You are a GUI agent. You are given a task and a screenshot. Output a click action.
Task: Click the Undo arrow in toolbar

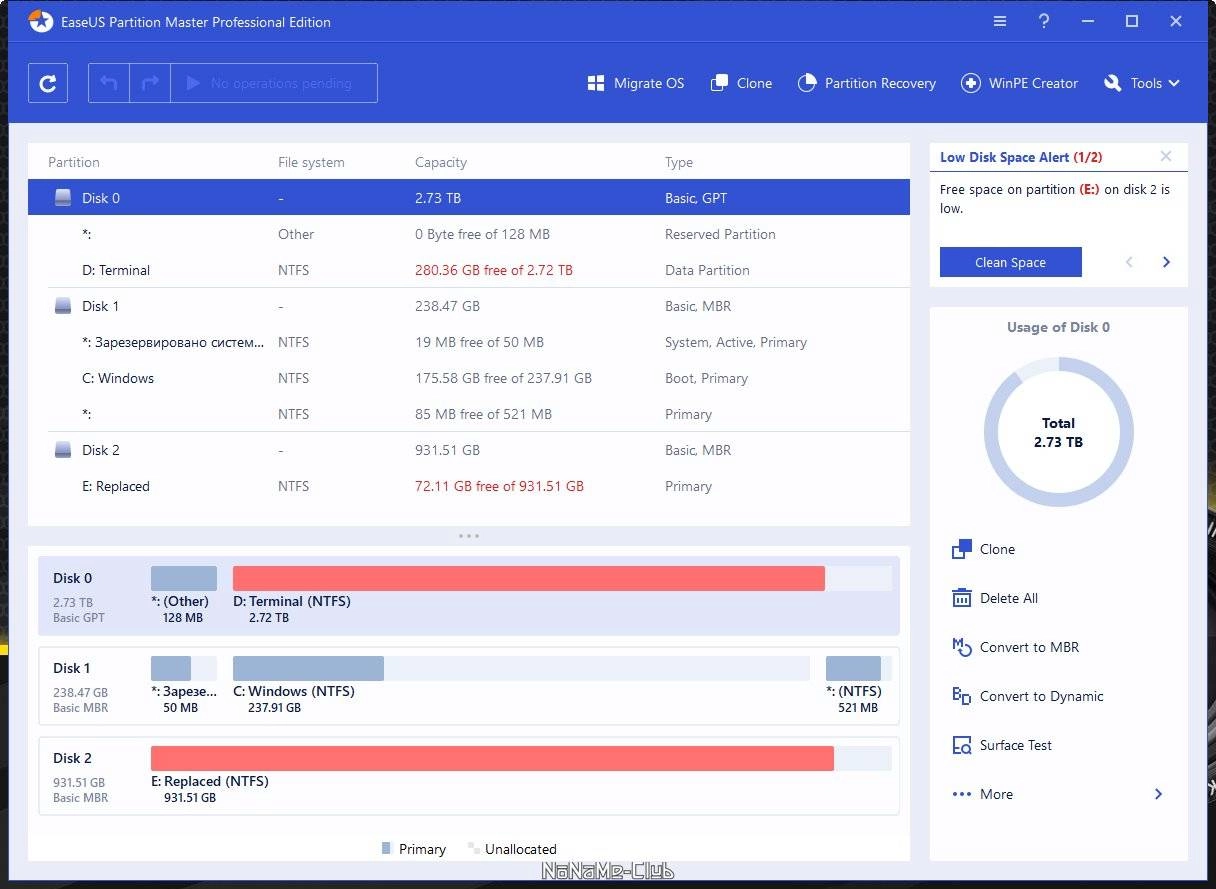pos(109,83)
